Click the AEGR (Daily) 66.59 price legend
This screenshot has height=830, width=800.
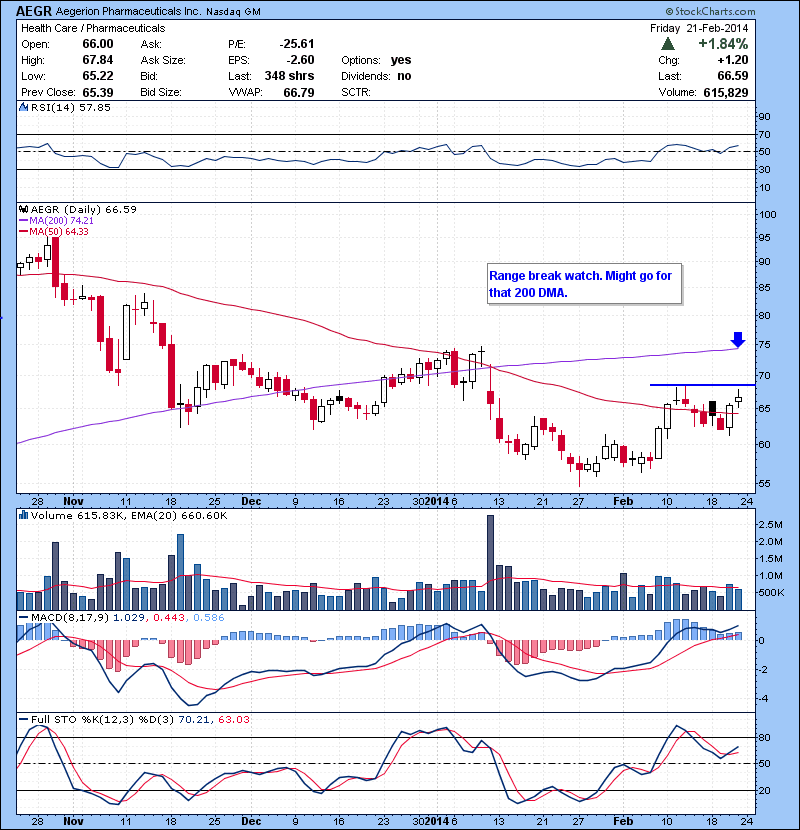[84, 210]
